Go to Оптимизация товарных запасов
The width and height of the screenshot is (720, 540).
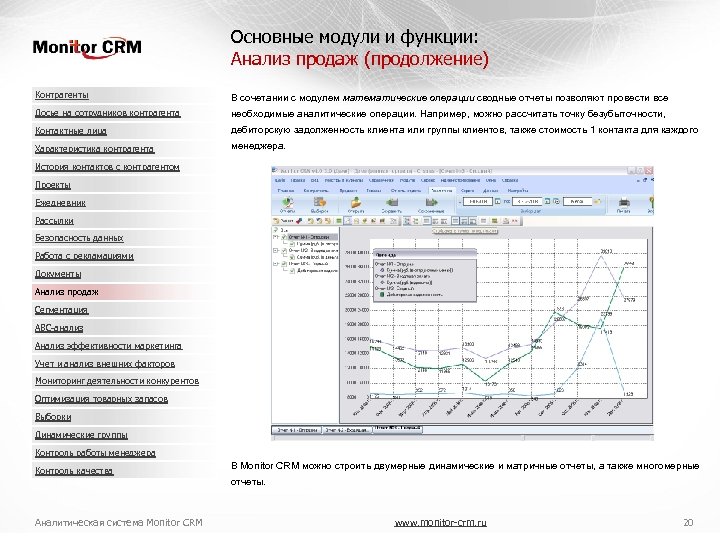101,399
